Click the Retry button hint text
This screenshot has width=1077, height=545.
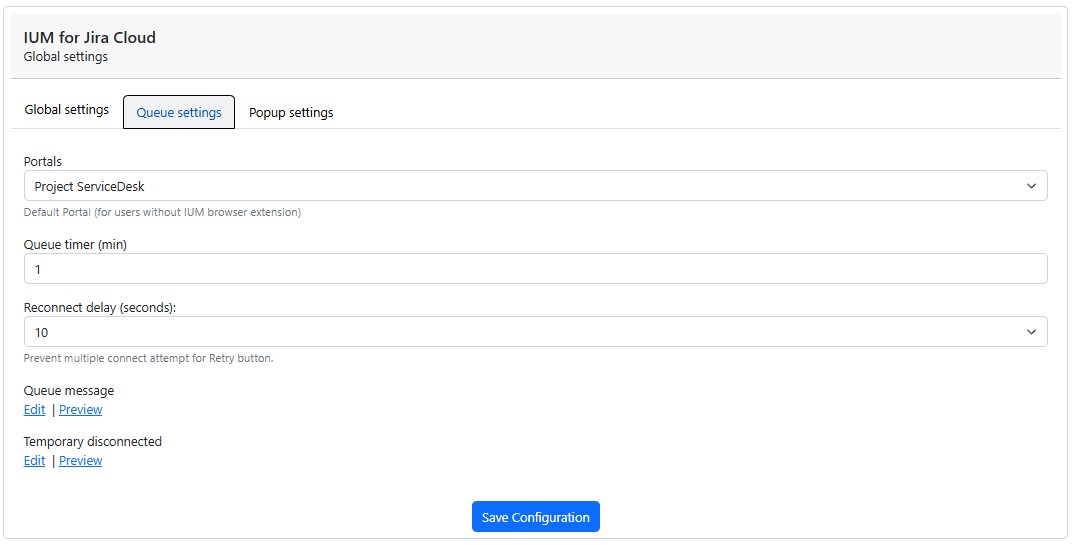click(x=148, y=358)
